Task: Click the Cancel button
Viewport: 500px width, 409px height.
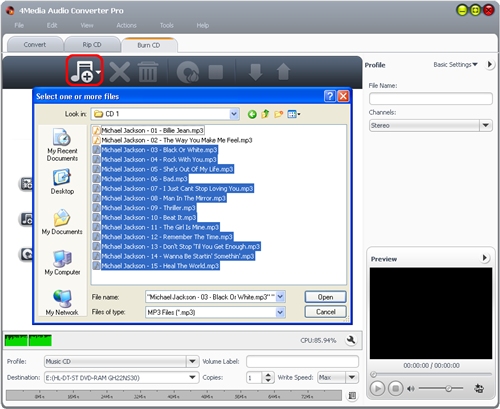Action: click(x=325, y=312)
